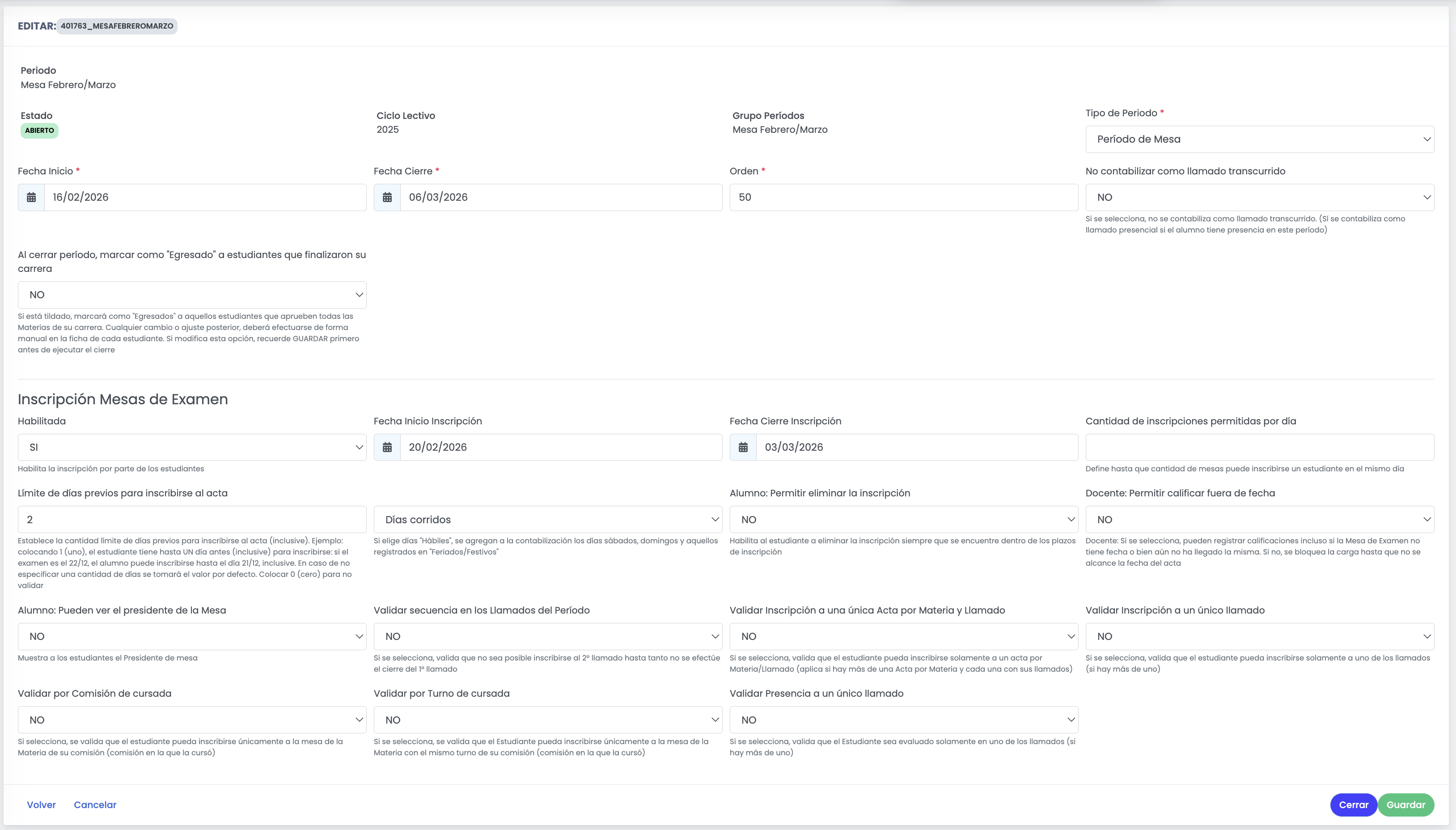
Task: Open Docente: Permitir calificar fuera de fecha
Action: tap(1259, 519)
